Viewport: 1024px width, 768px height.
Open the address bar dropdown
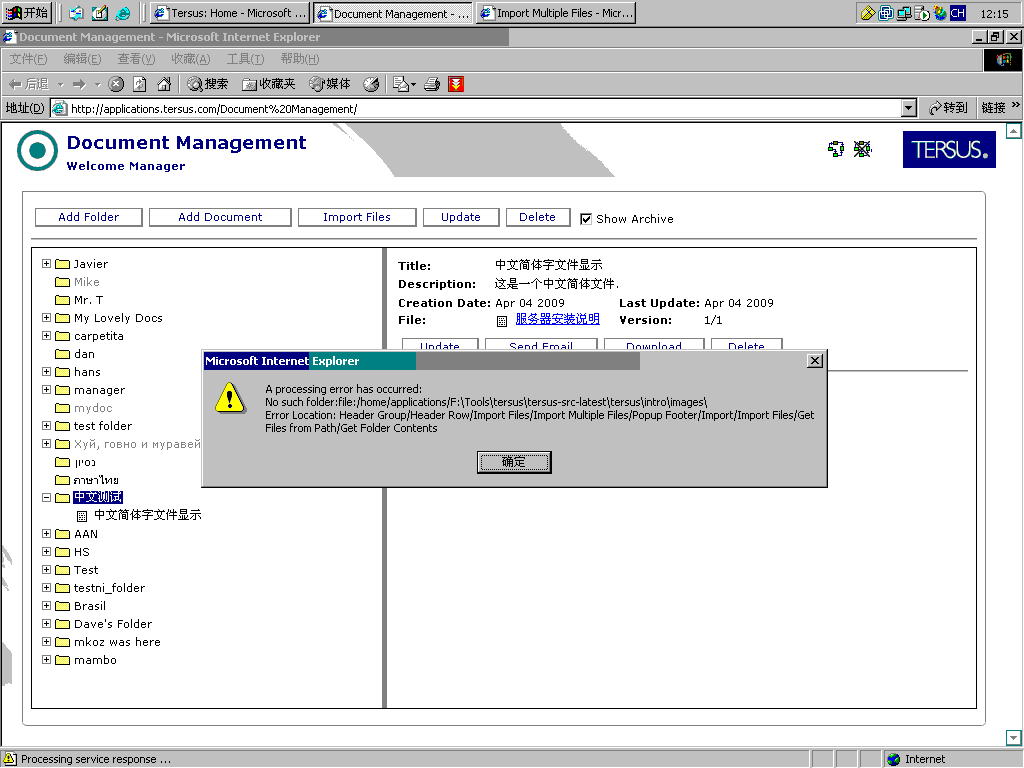pyautogui.click(x=908, y=108)
